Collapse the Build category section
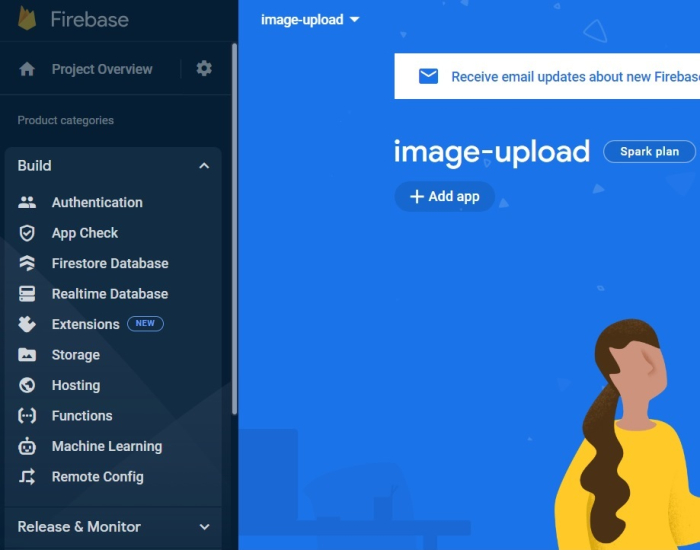The width and height of the screenshot is (700, 550). click(x=204, y=166)
